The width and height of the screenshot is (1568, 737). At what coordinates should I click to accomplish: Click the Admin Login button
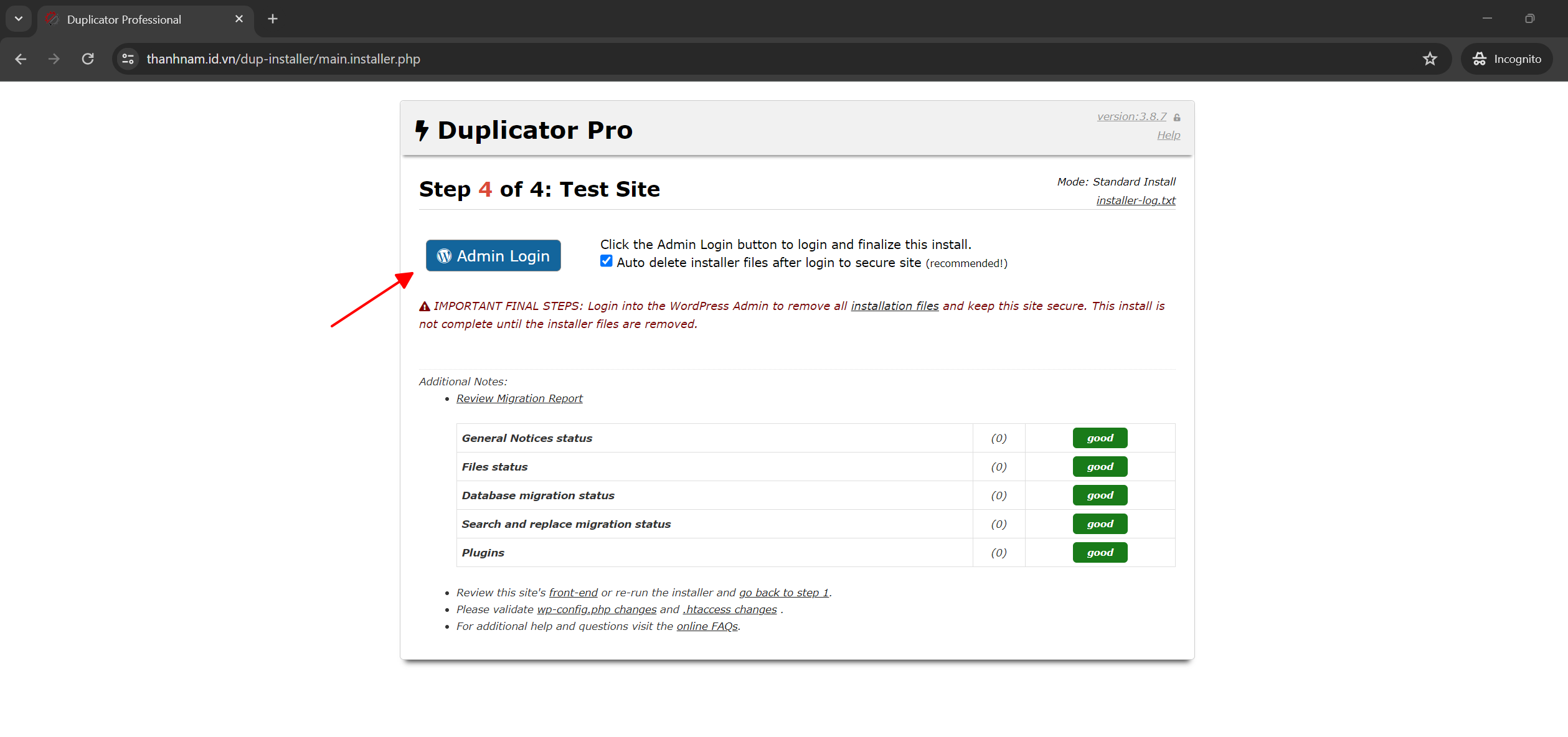pos(493,256)
